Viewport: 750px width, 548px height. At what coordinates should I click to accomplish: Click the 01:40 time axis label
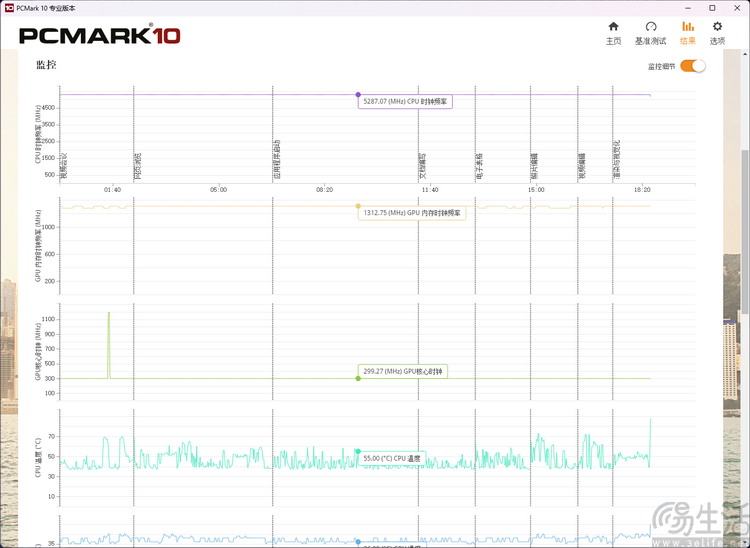(112, 190)
